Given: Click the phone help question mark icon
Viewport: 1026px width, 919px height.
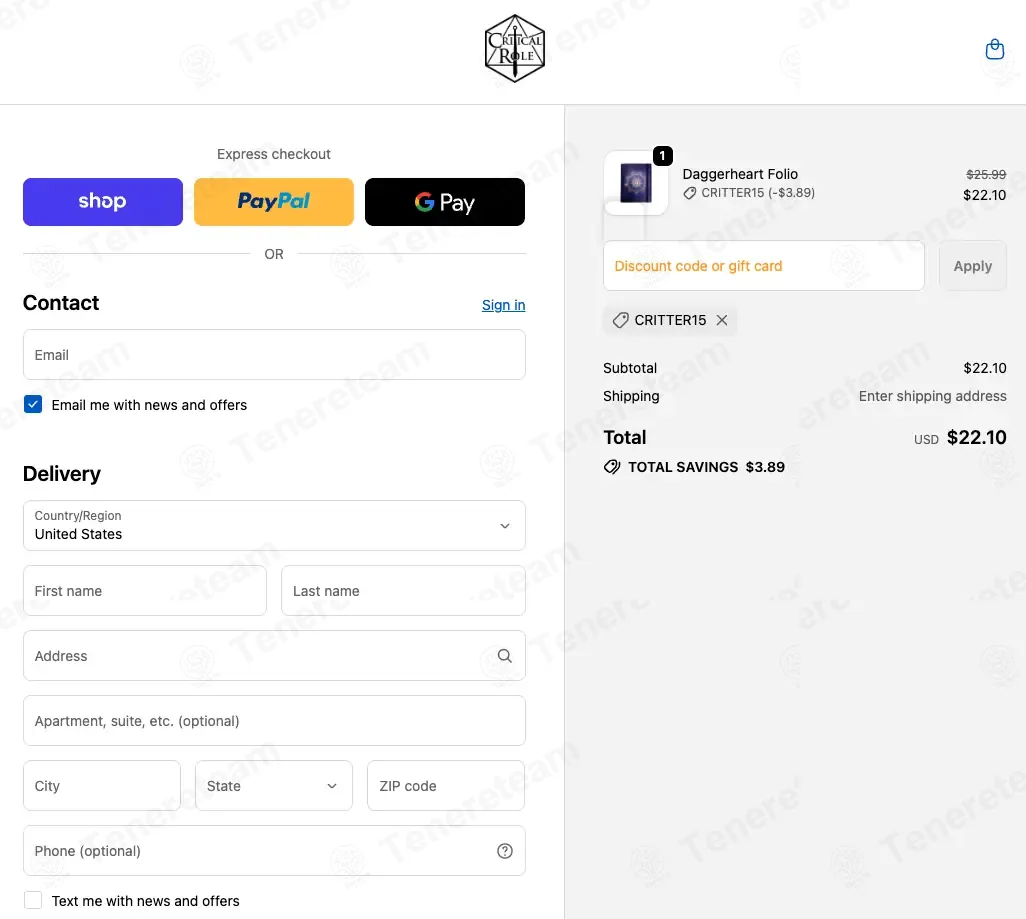Looking at the screenshot, I should point(505,851).
